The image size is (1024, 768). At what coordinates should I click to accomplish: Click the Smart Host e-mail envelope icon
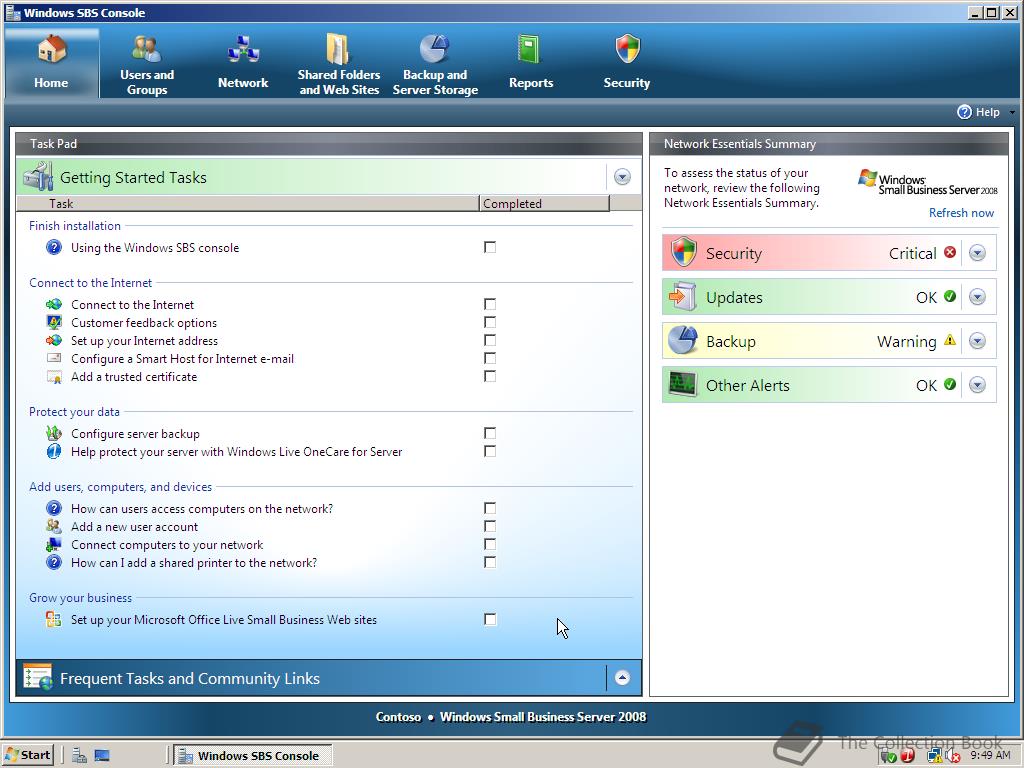pyautogui.click(x=54, y=358)
